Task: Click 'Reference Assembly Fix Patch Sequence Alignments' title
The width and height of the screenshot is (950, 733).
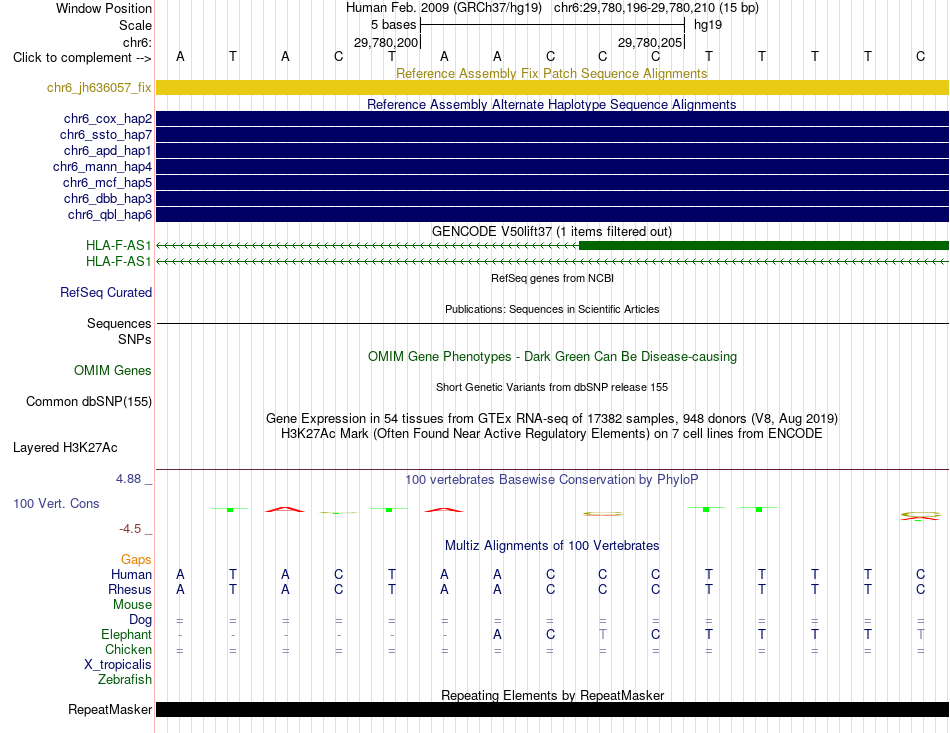Action: tap(552, 73)
